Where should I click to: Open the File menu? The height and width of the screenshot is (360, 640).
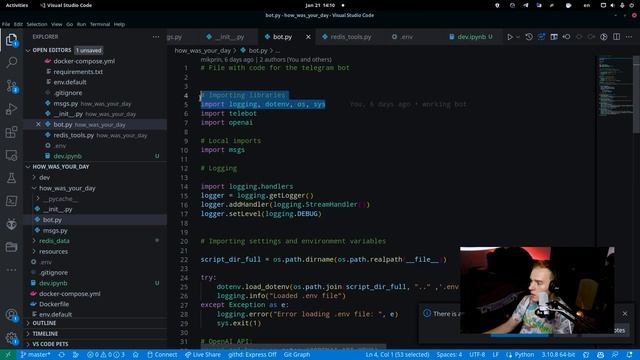point(6,24)
